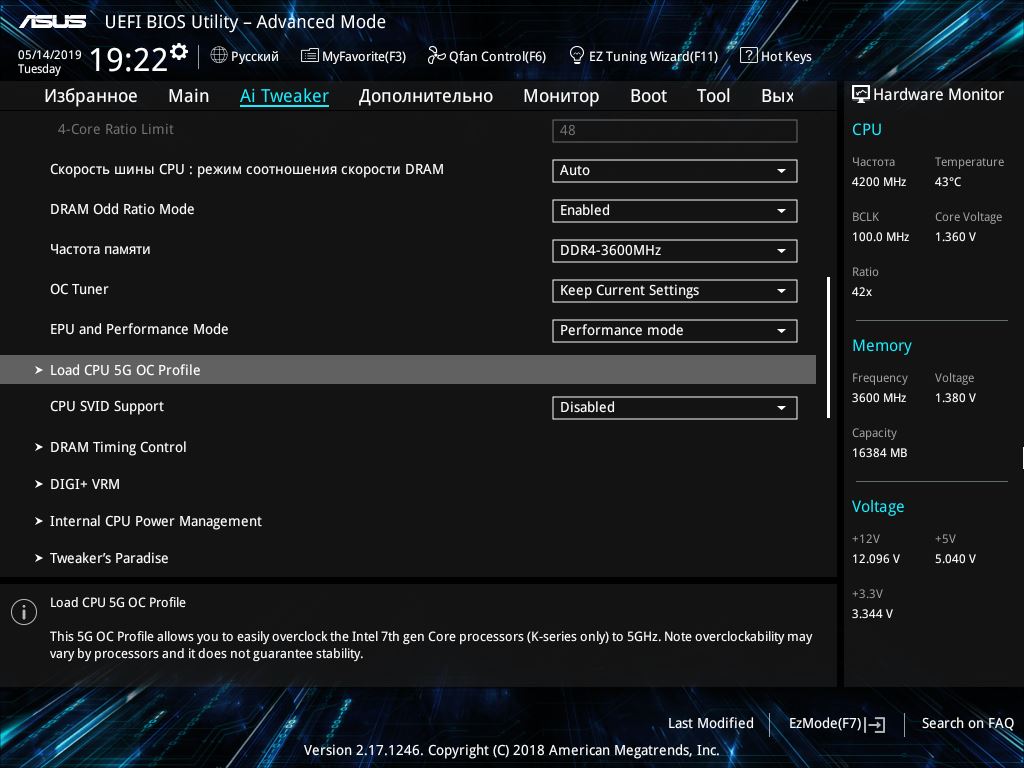Viewport: 1024px width, 768px height.
Task: Click the settings list vertical scrollbar
Action: 828,347
